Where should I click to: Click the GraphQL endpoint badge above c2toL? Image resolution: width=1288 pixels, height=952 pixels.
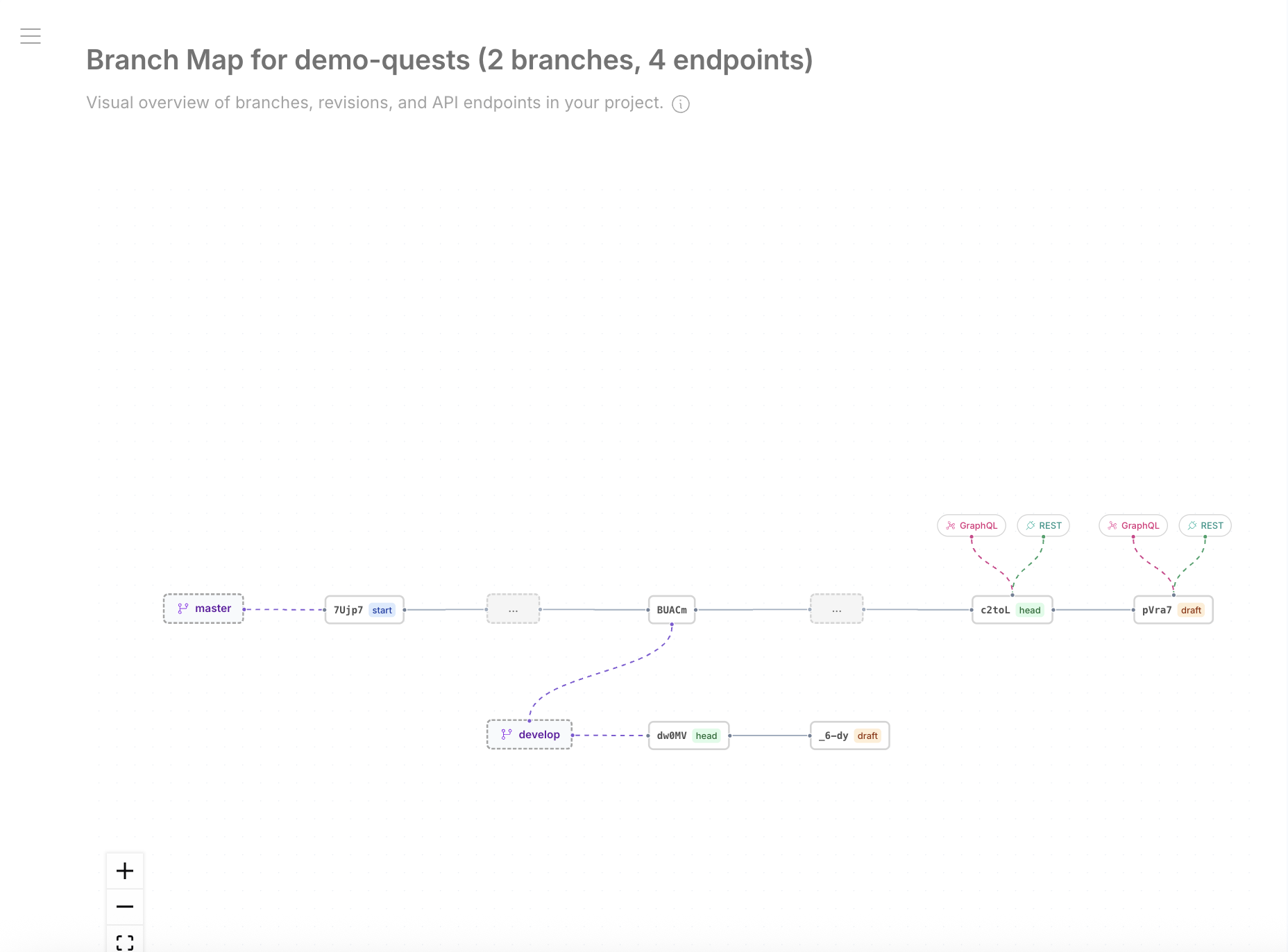coord(972,525)
